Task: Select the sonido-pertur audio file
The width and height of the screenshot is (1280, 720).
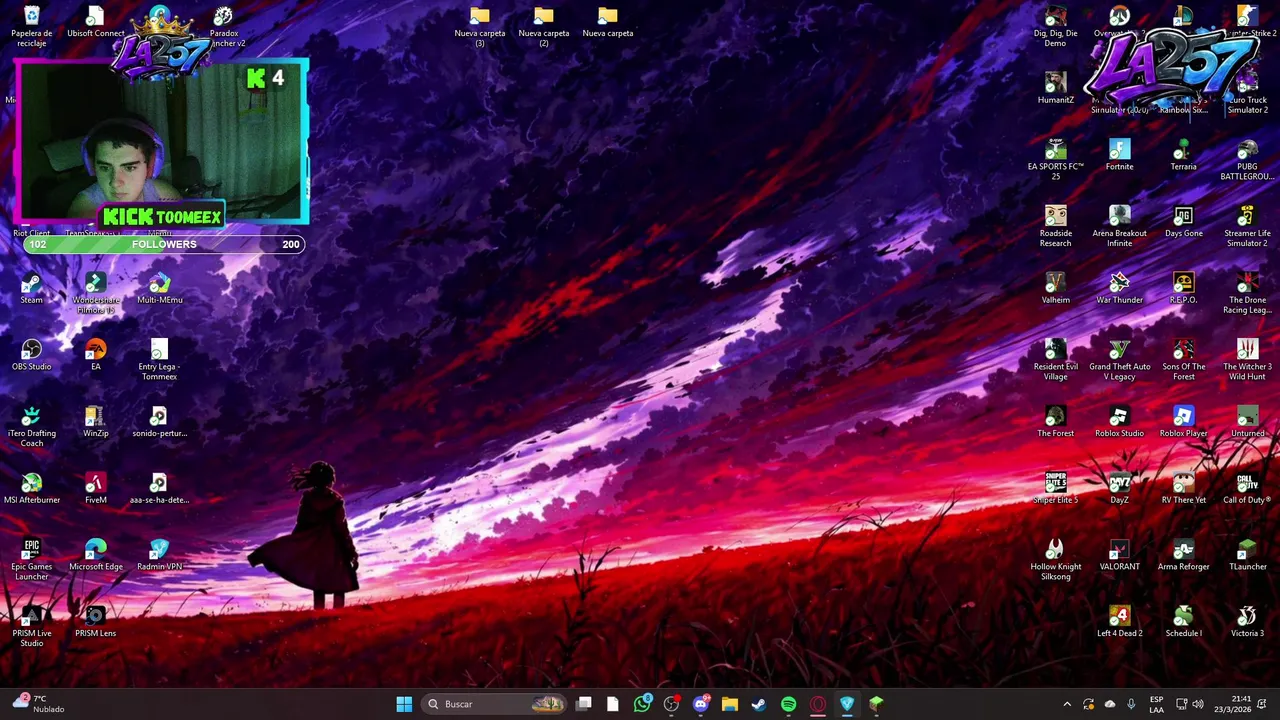Action: (x=160, y=422)
